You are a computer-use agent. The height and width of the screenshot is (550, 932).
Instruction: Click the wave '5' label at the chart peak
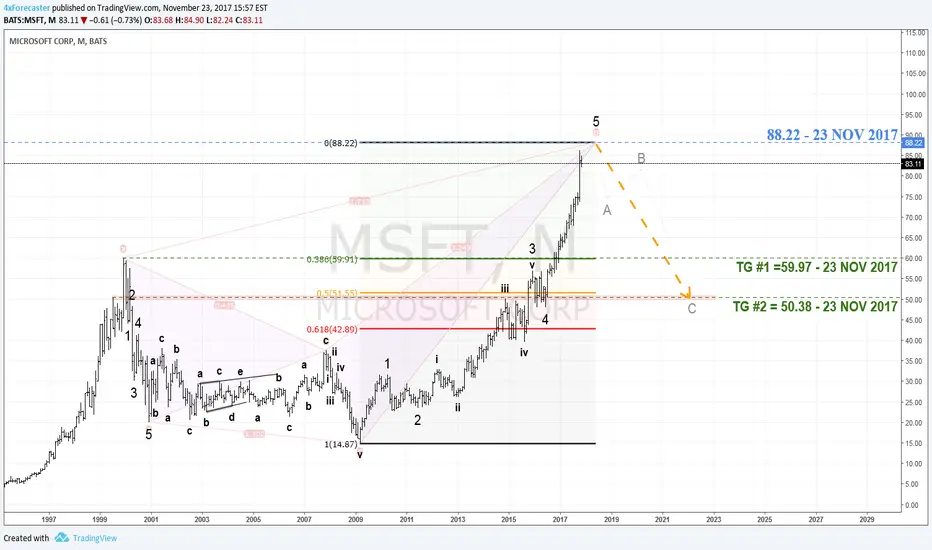click(596, 121)
